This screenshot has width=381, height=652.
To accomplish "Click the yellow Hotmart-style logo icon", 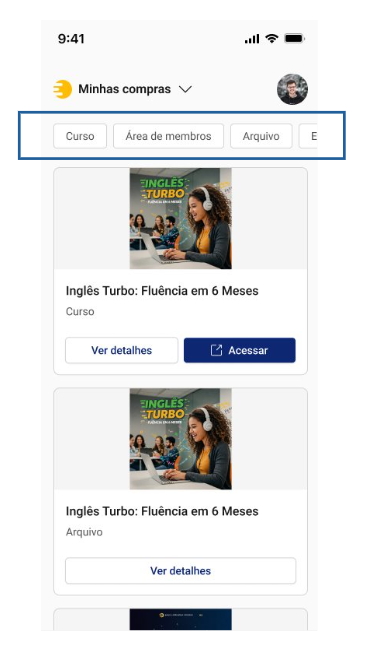I will (62, 89).
